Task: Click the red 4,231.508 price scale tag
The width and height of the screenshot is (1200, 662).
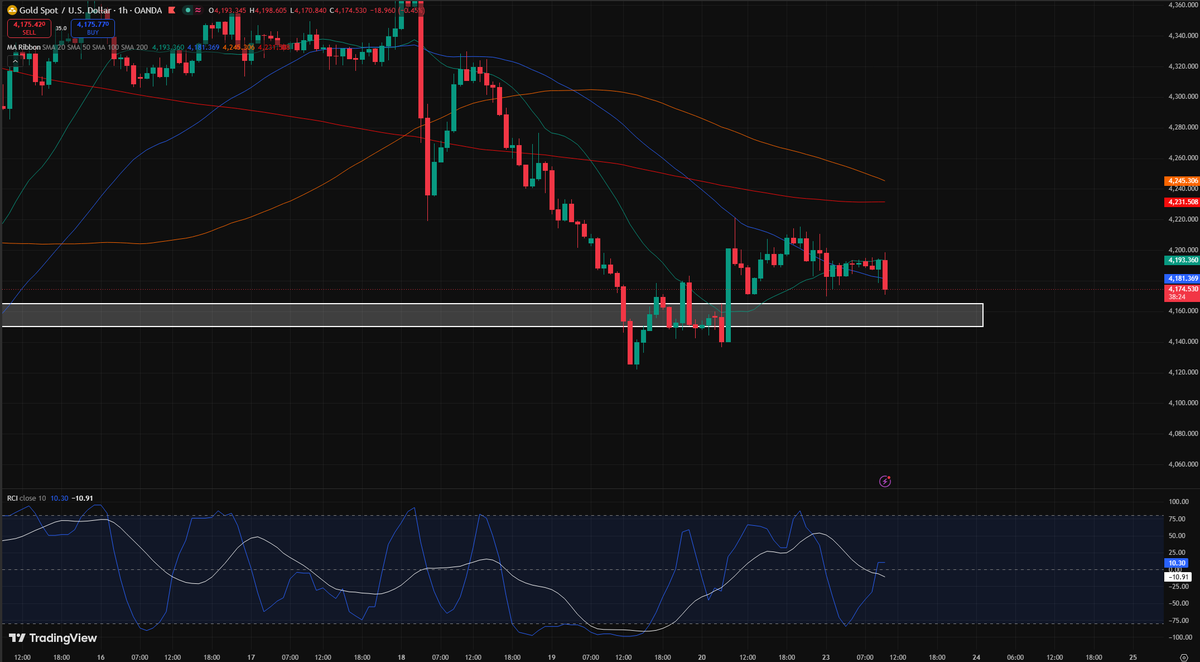Action: [x=1181, y=202]
